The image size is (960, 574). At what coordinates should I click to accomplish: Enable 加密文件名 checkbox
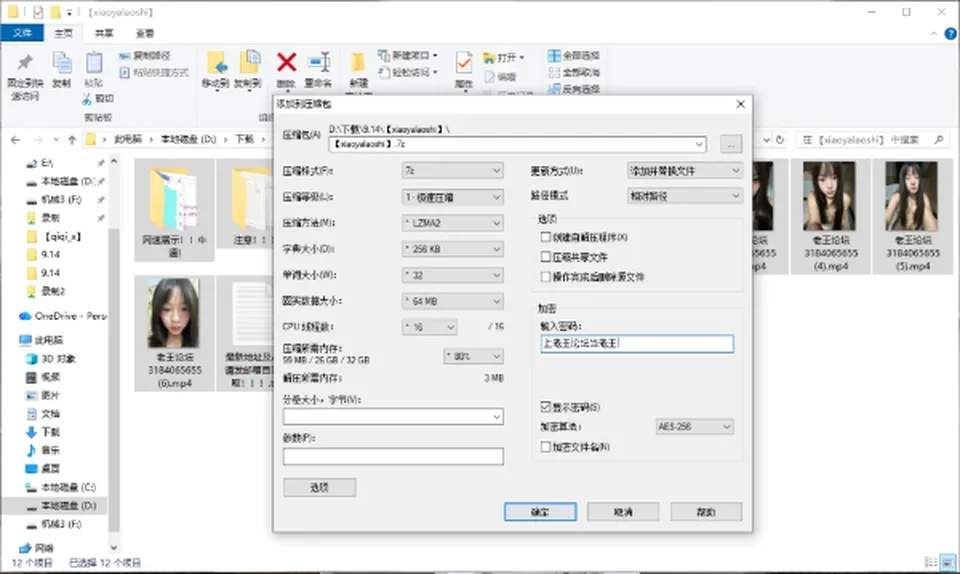(546, 447)
